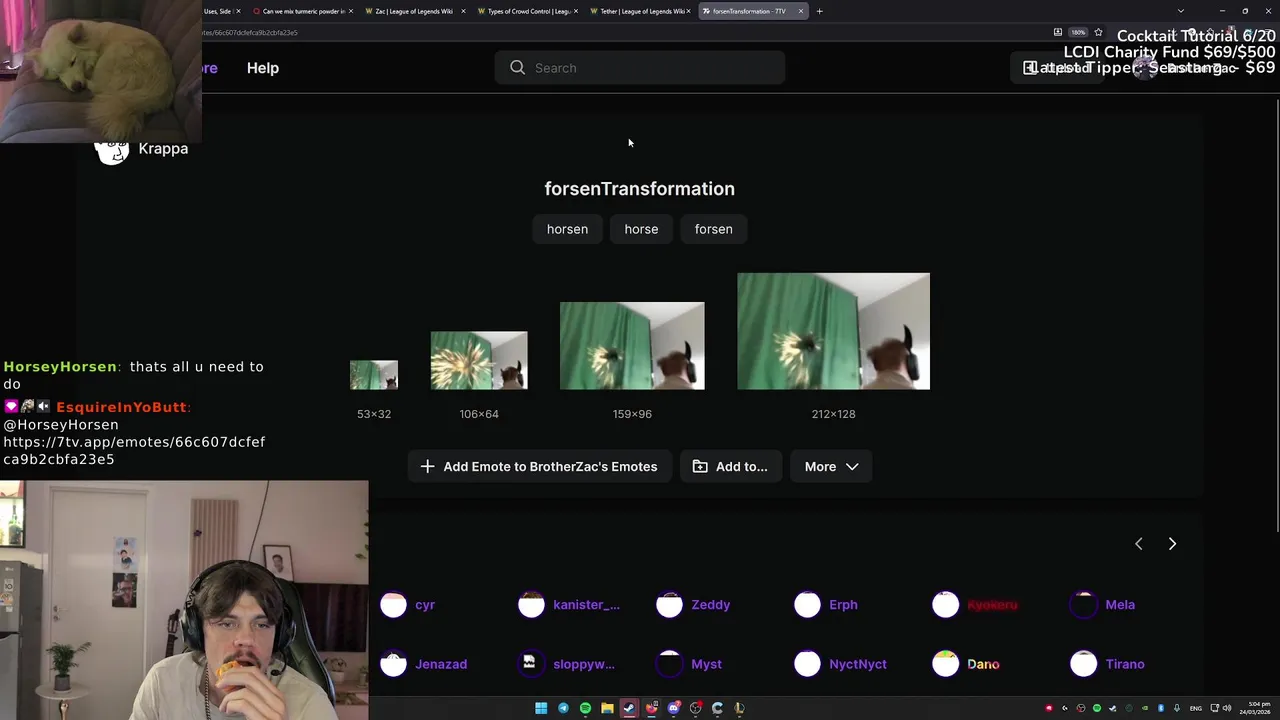Click the 159×96 emote preview
The image size is (1280, 720).
pyautogui.click(x=632, y=346)
